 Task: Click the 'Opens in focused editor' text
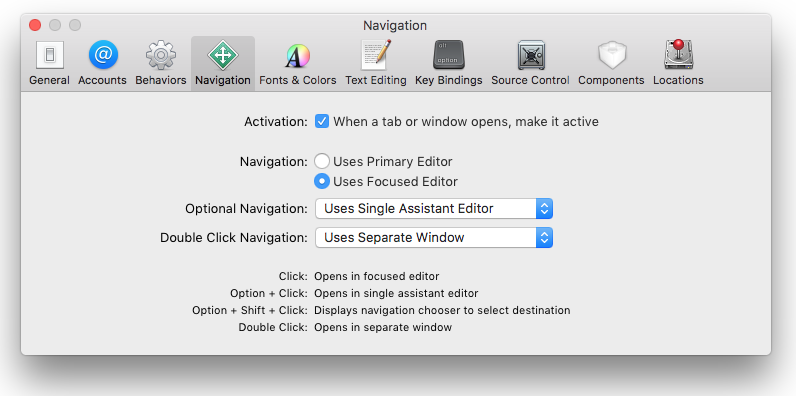click(377, 276)
